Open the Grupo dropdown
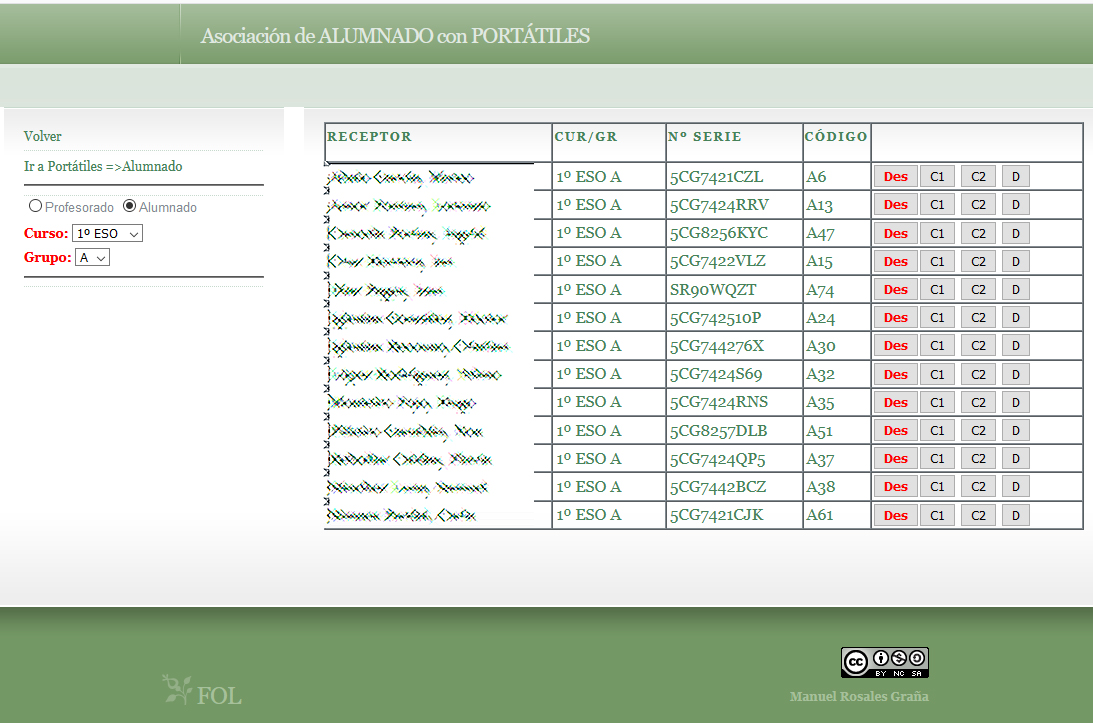The image size is (1093, 723). pos(92,257)
